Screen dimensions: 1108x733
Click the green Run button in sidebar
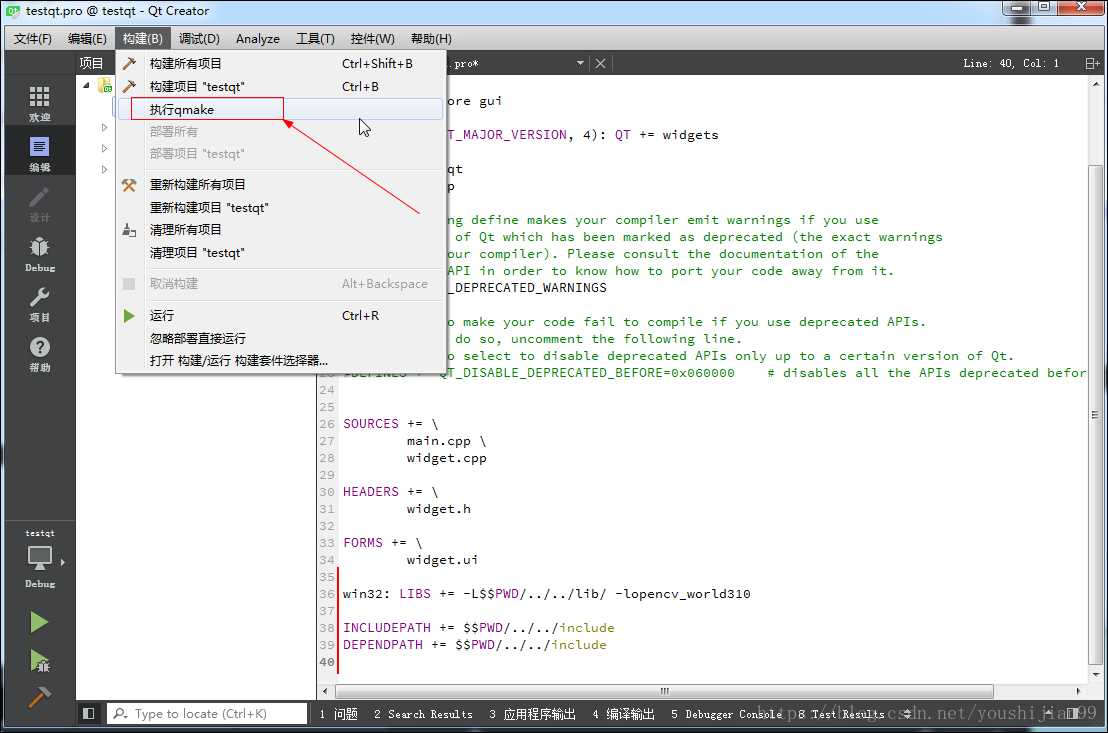pos(39,622)
